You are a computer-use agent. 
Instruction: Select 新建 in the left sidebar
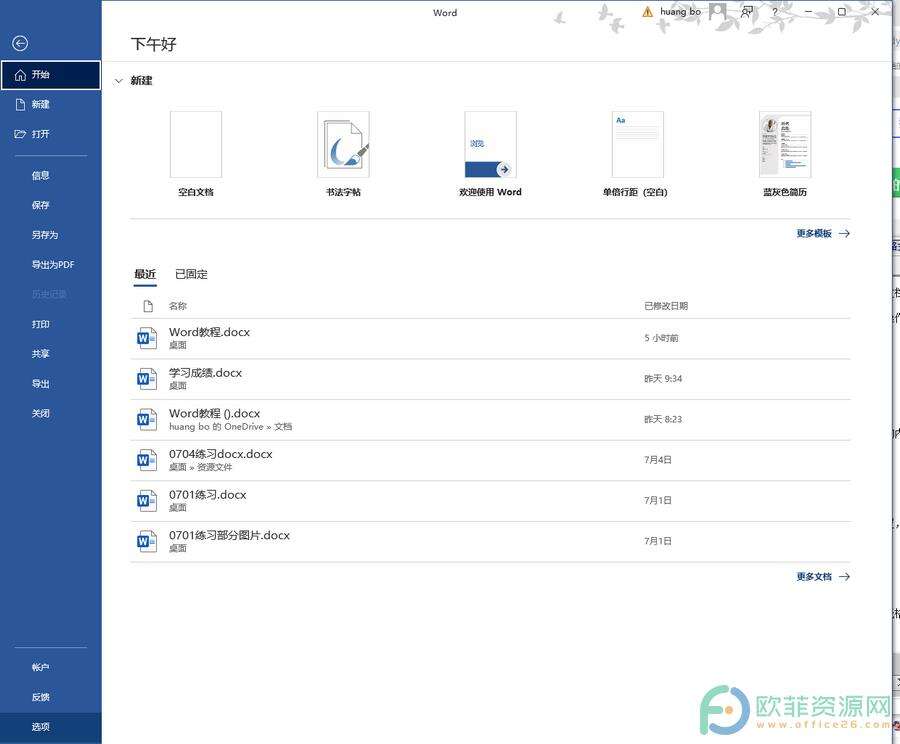point(51,104)
